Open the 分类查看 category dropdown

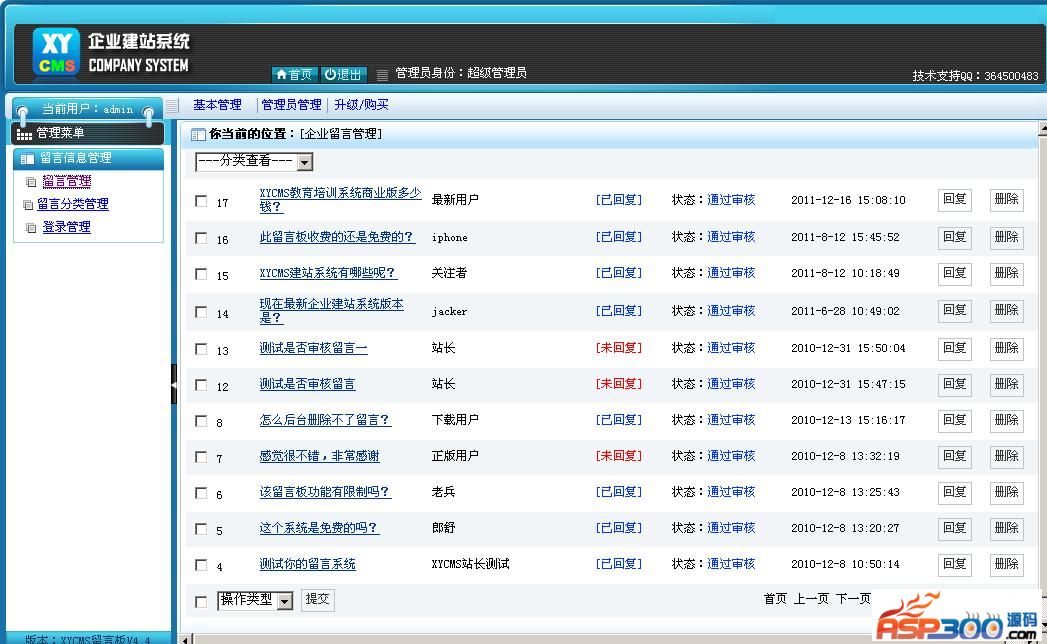click(305, 162)
